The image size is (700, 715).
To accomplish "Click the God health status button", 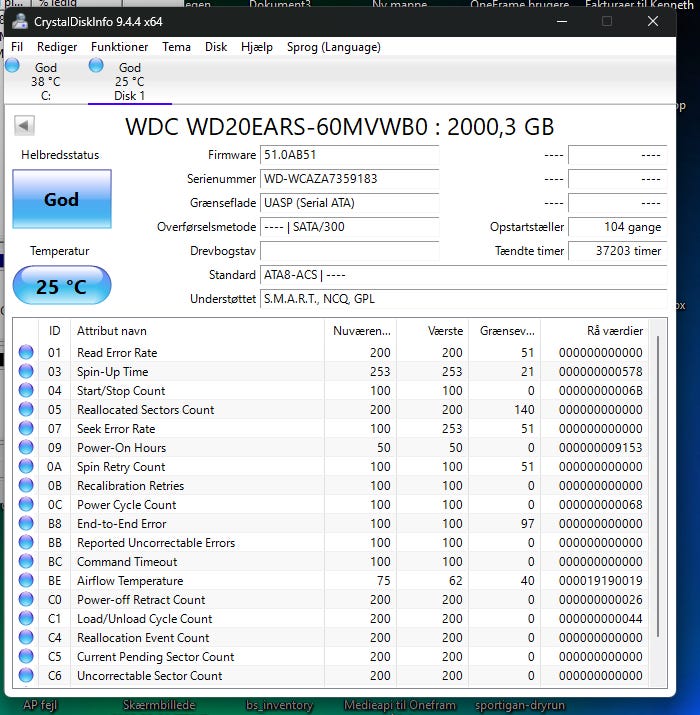I will pos(62,199).
